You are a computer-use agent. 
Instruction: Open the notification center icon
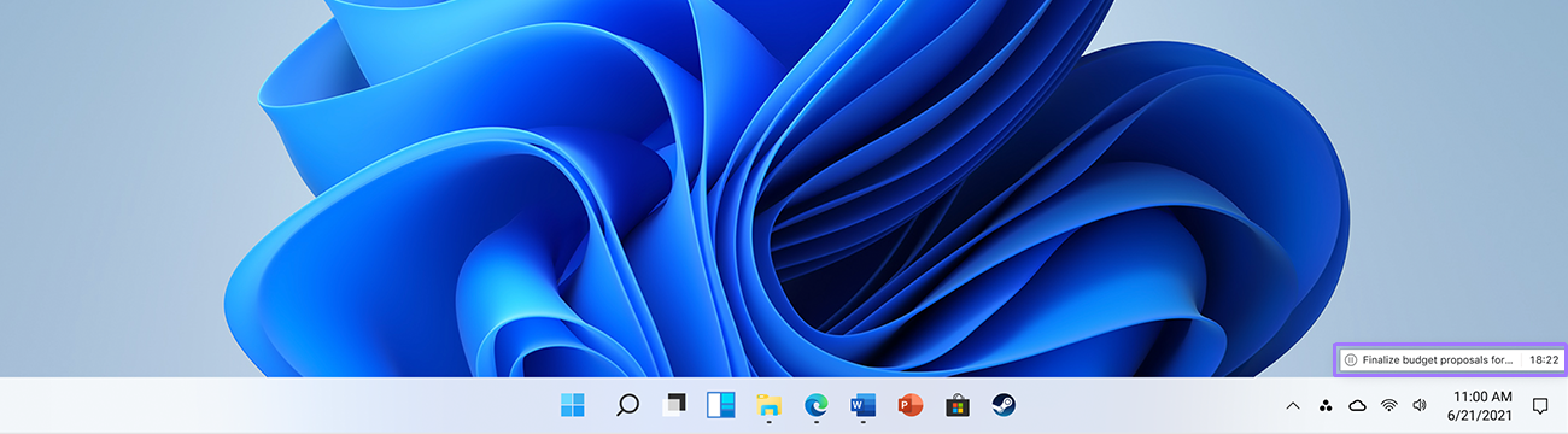coord(1540,406)
